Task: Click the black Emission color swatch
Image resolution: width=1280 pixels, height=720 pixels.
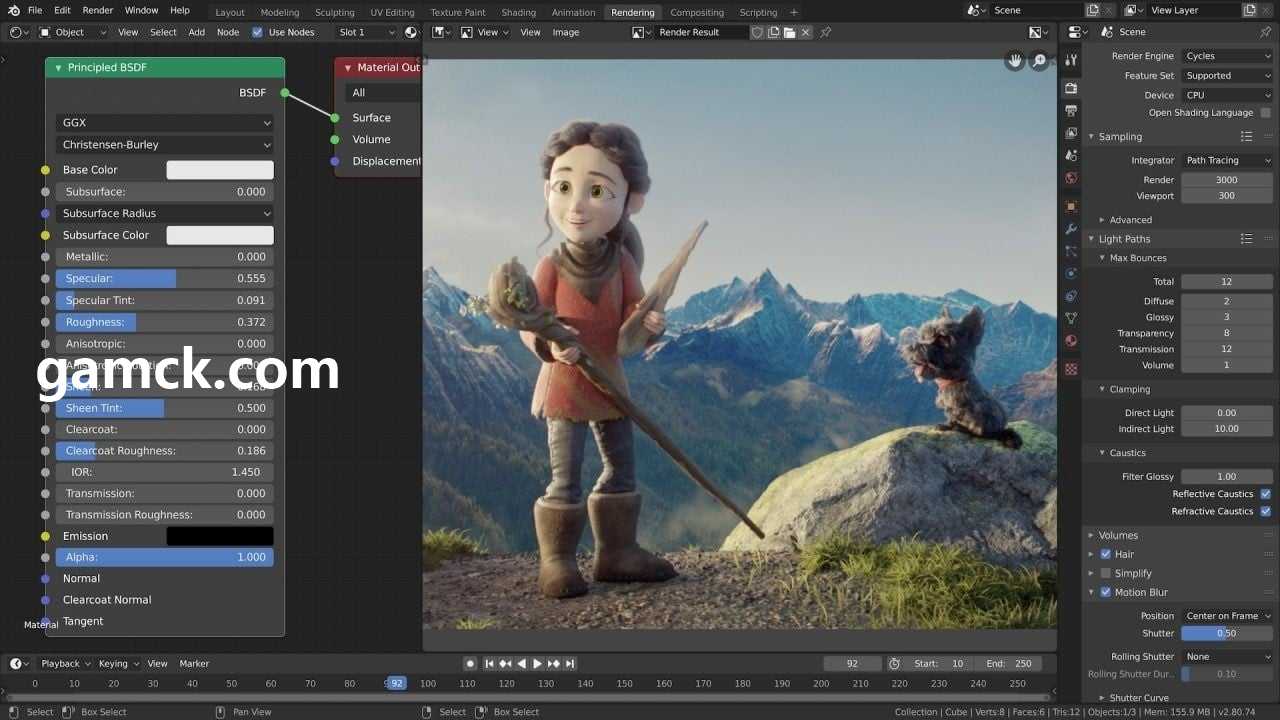Action: tap(220, 536)
